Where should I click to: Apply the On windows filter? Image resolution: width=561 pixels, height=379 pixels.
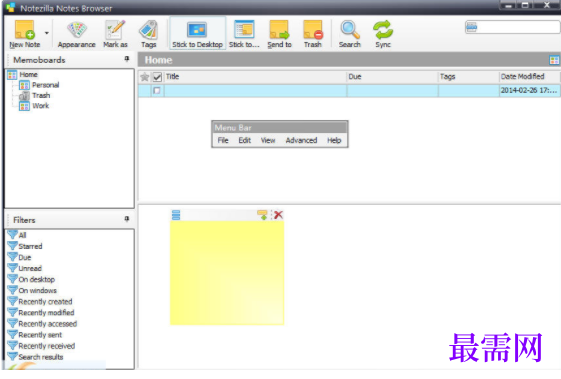pyautogui.click(x=32, y=290)
